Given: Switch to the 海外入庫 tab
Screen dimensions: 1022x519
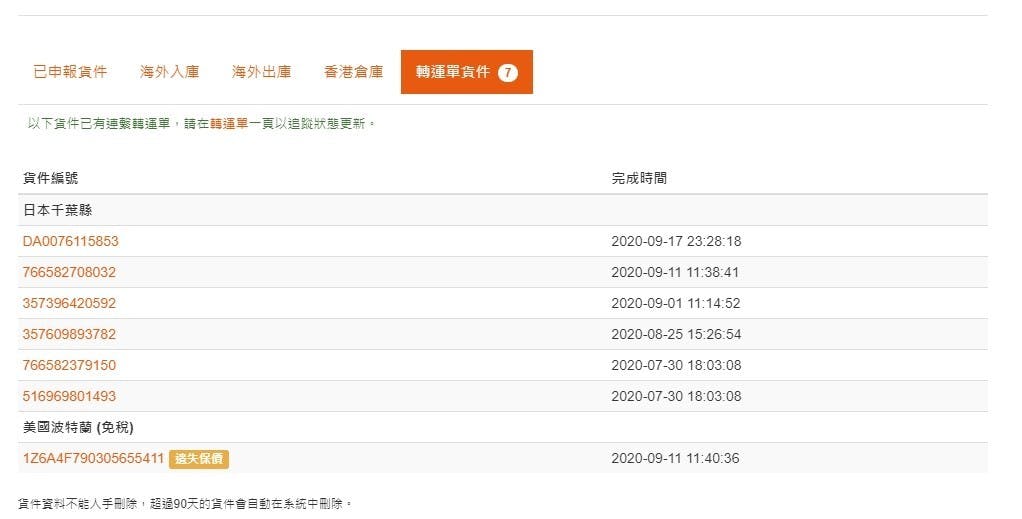Looking at the screenshot, I should (x=169, y=72).
